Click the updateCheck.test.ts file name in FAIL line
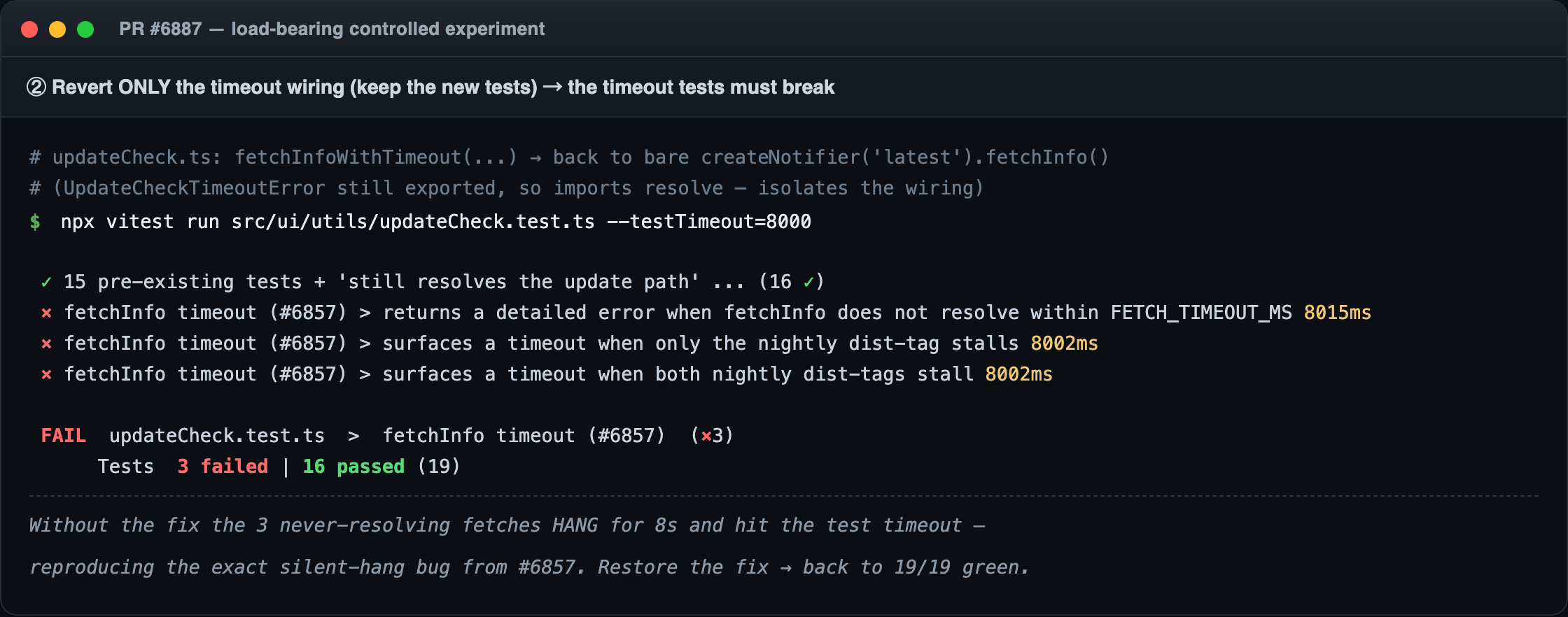 coord(217,436)
